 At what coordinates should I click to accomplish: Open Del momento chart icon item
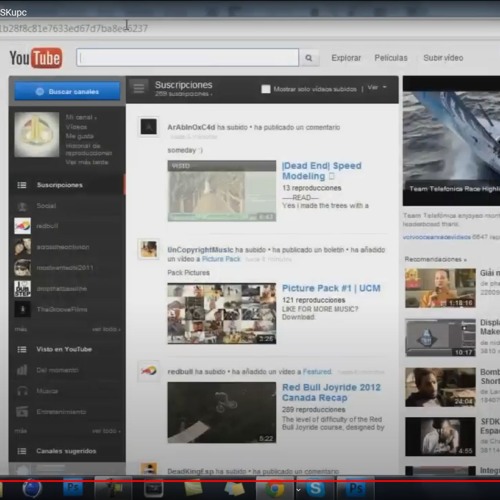(22, 370)
